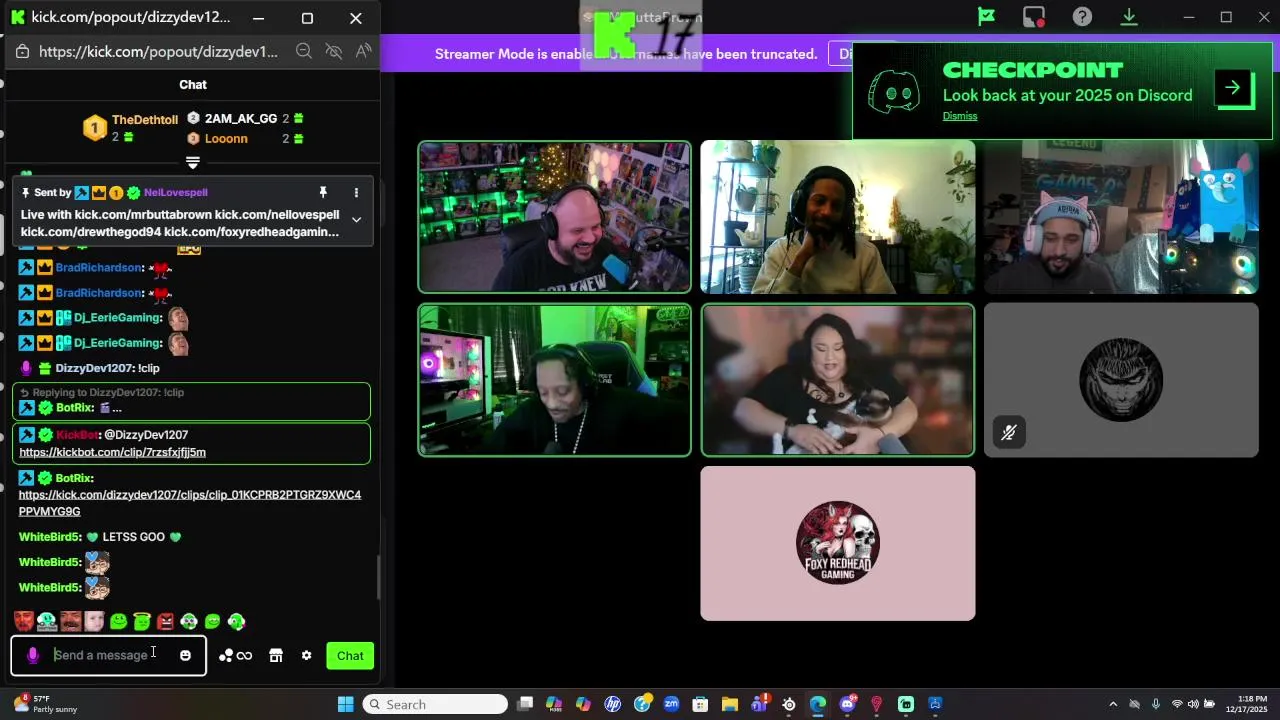Click the zoom out icon in address bar
This screenshot has width=1280, height=720.
(x=303, y=52)
